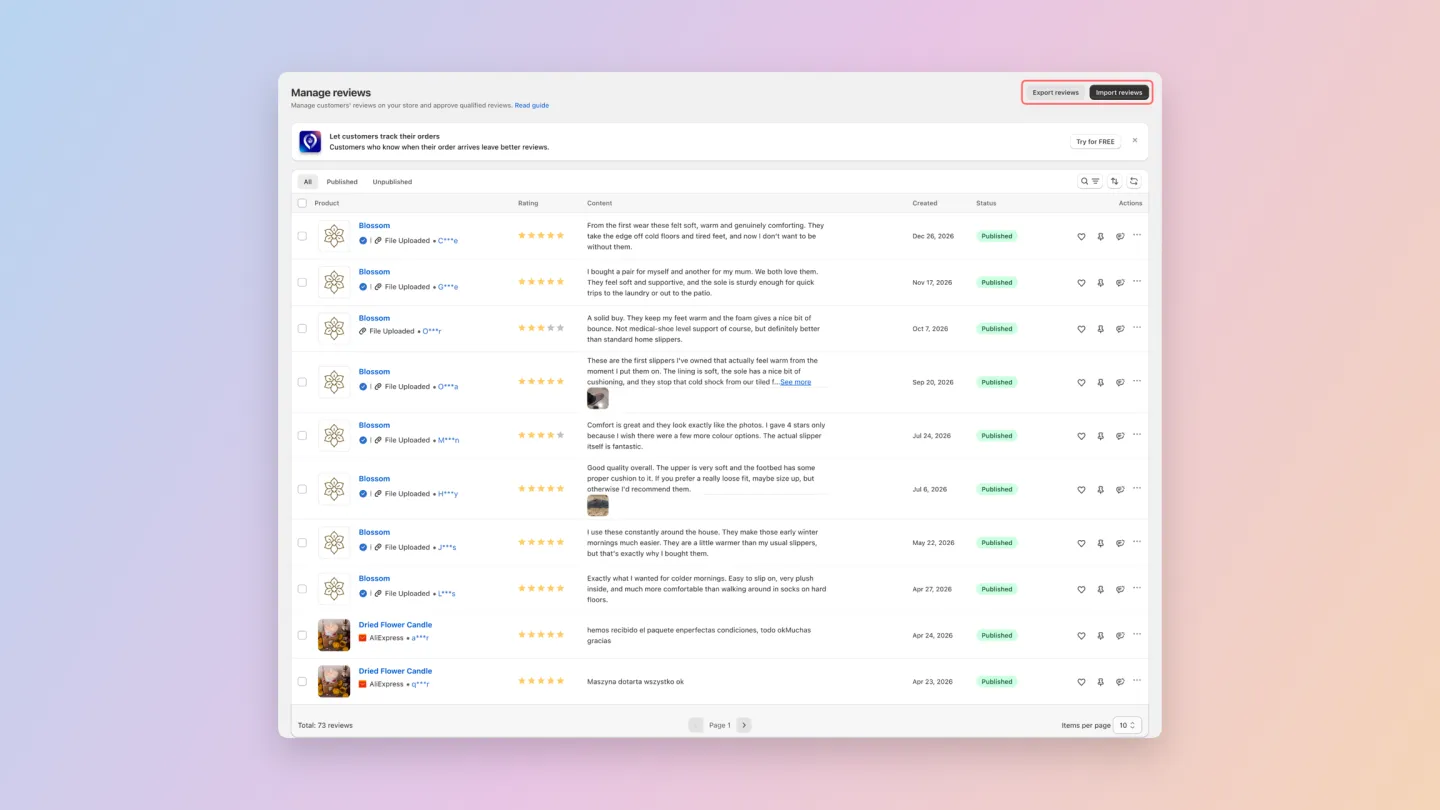Reply to the Nov 17, 2026 review
The image size is (1440, 810).
1120,283
